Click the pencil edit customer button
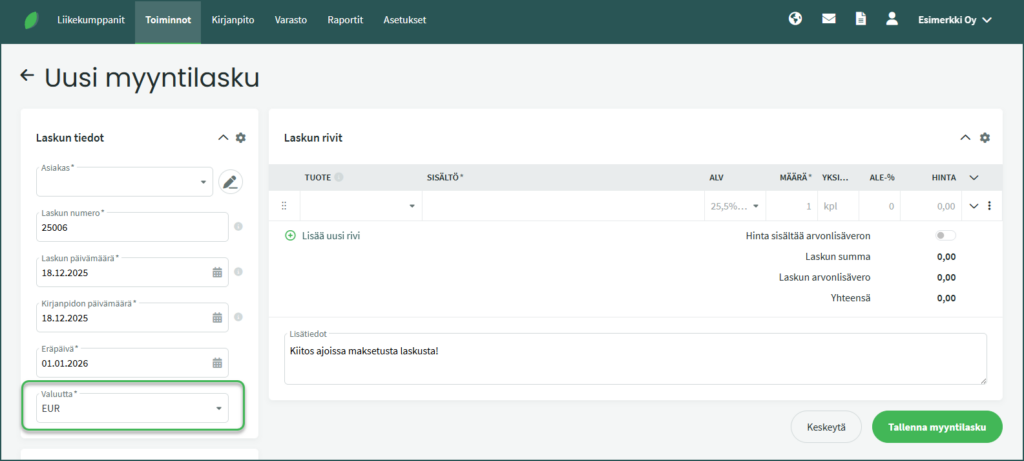Viewport: 1024px width, 461px height. point(230,182)
